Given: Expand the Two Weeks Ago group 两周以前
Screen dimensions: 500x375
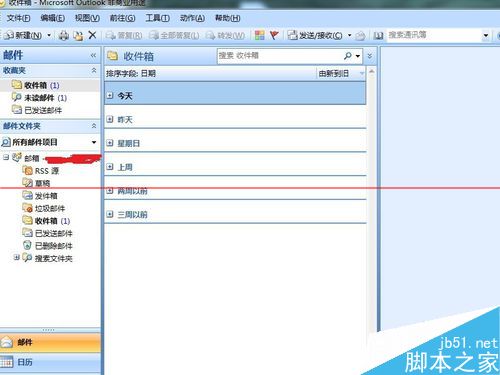Looking at the screenshot, I should 110,191.
